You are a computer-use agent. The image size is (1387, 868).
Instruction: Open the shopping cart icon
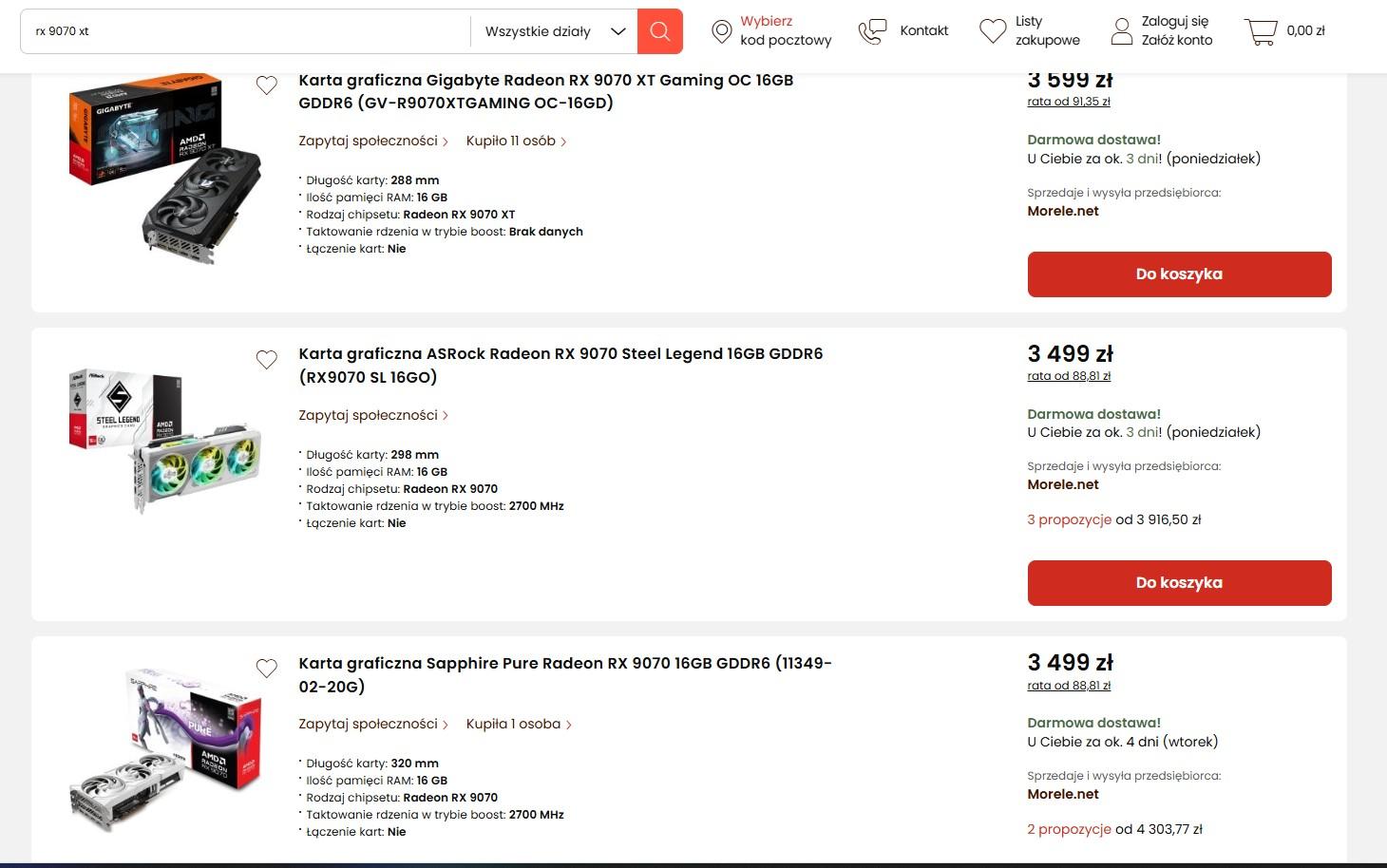coord(1261,31)
